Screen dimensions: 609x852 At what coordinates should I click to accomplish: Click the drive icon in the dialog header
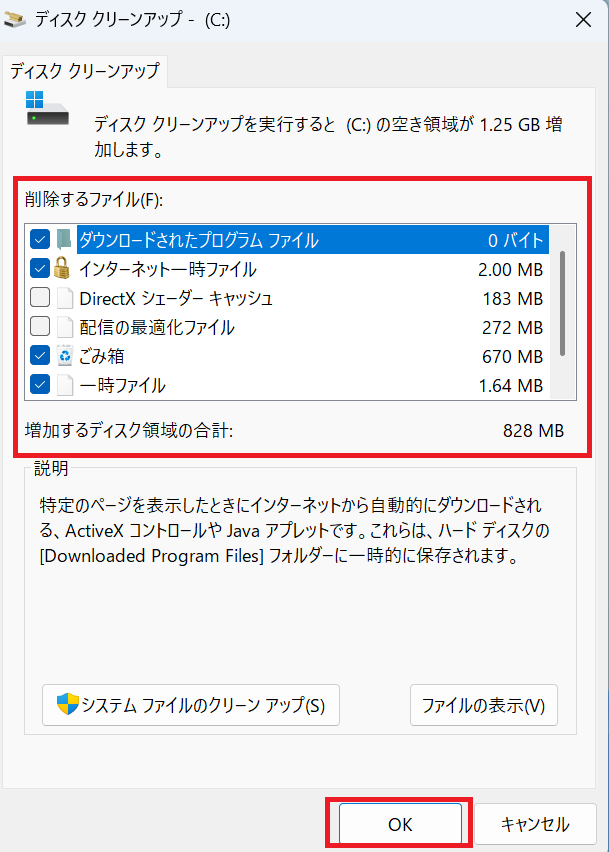[x=48, y=109]
